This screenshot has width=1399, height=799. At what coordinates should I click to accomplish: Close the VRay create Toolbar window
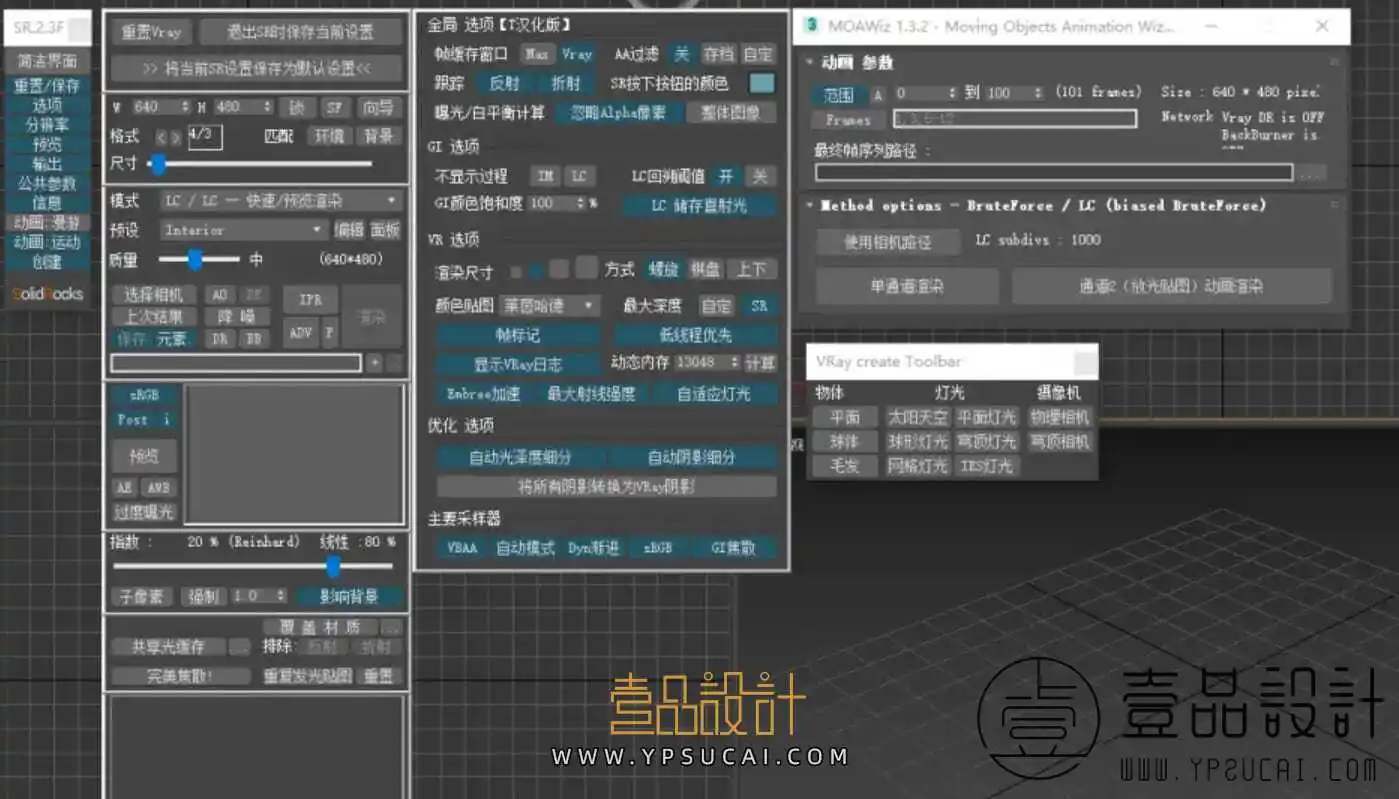tap(1085, 362)
